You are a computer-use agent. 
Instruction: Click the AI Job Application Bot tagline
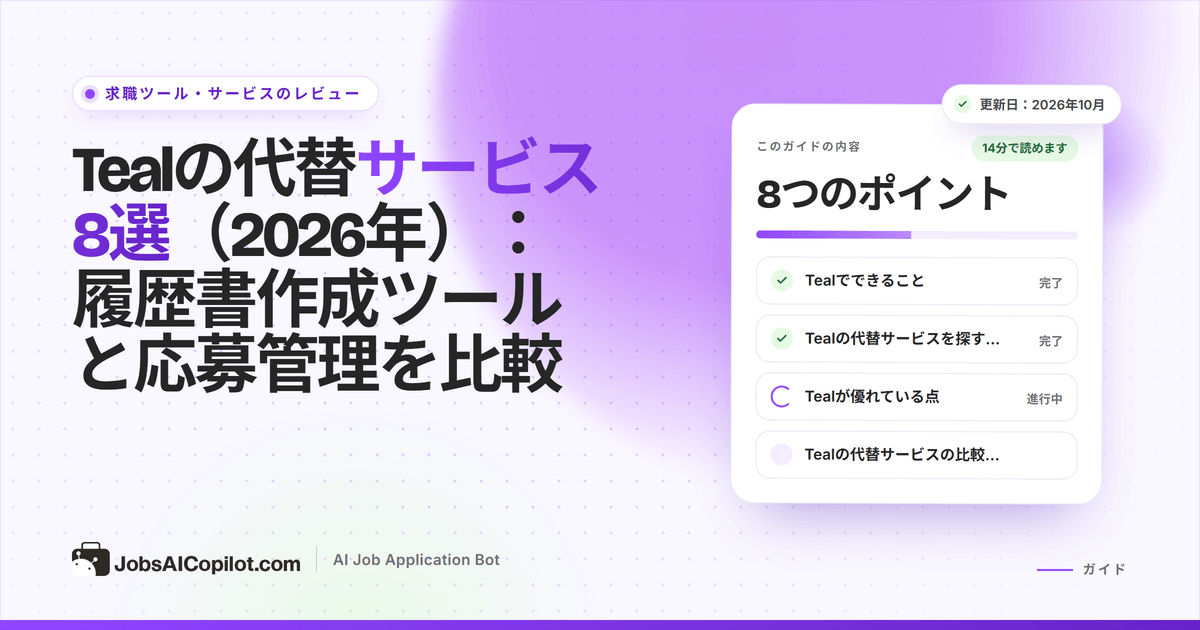[416, 560]
